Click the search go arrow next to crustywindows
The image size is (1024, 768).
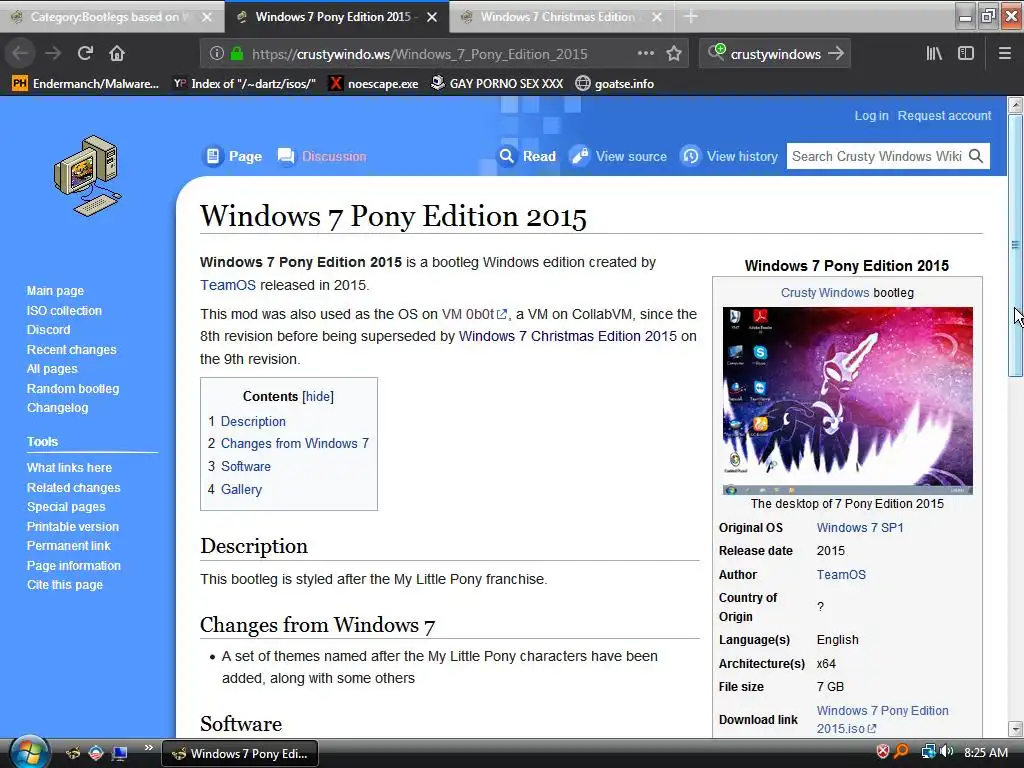[836, 54]
